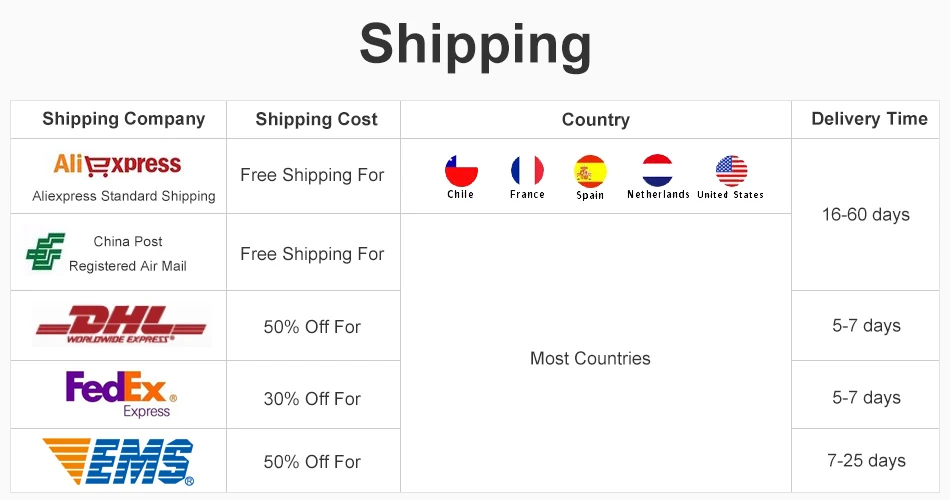Screen dimensions: 950x500
Task: Click the 16-60 days delivery time
Action: click(x=866, y=215)
